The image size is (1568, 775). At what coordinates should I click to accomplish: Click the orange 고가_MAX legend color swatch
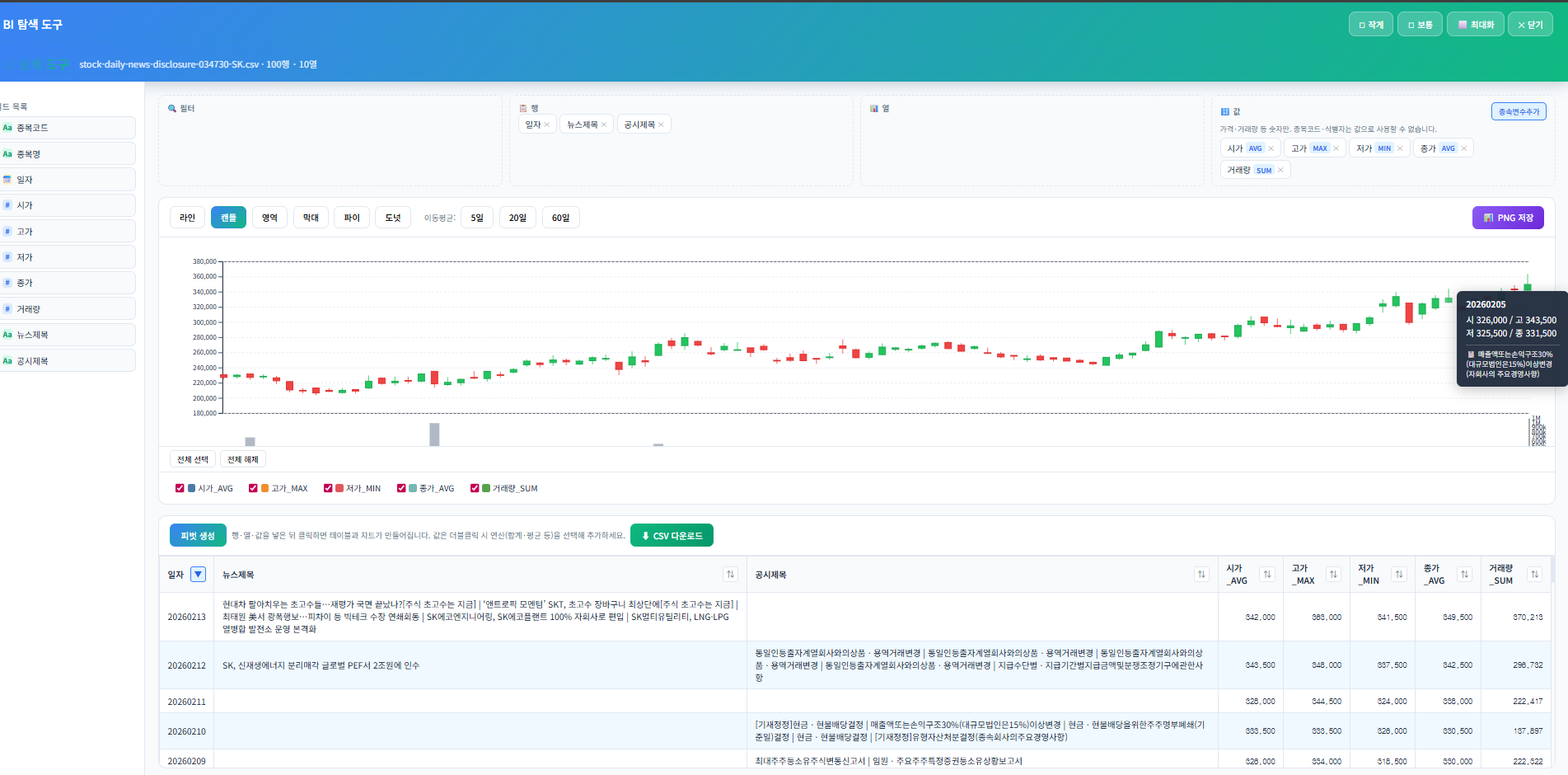264,488
